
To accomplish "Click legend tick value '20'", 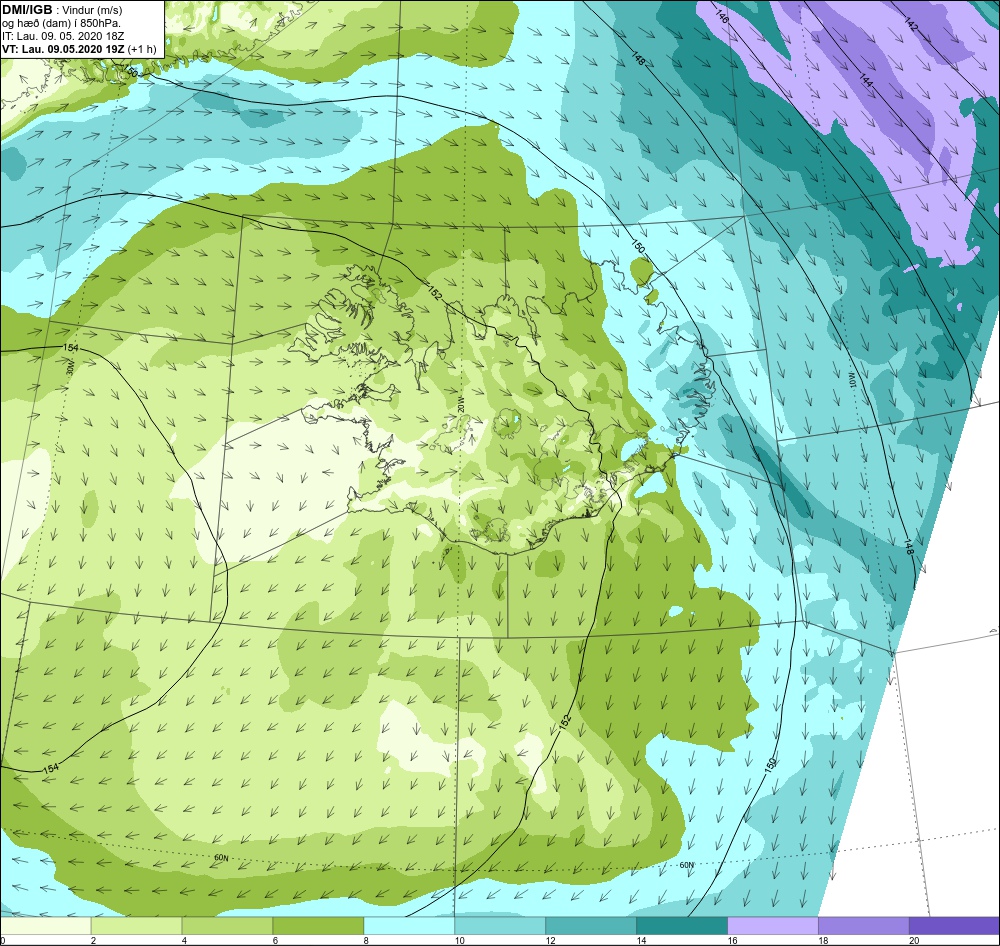I will click(x=914, y=940).
